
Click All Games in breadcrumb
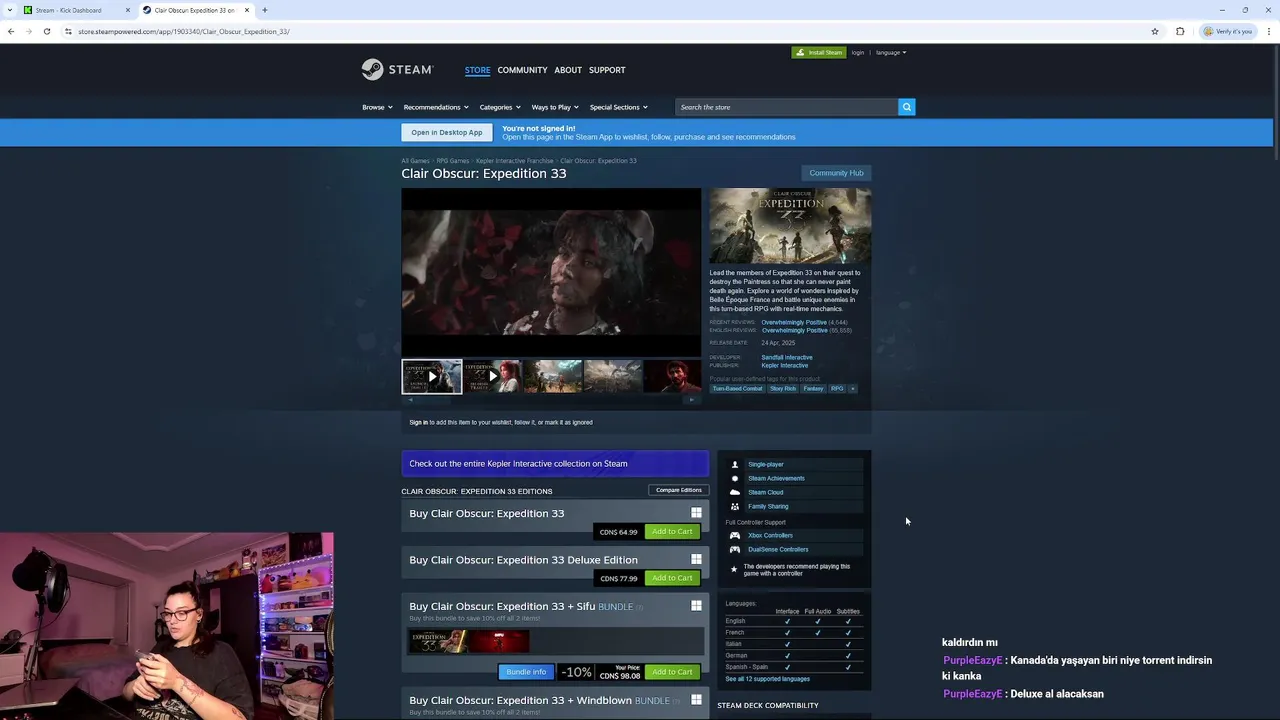pos(415,160)
